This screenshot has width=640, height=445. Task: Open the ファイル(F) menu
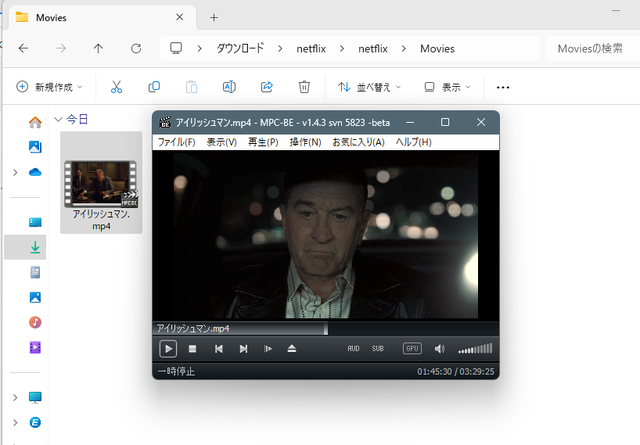(176, 142)
